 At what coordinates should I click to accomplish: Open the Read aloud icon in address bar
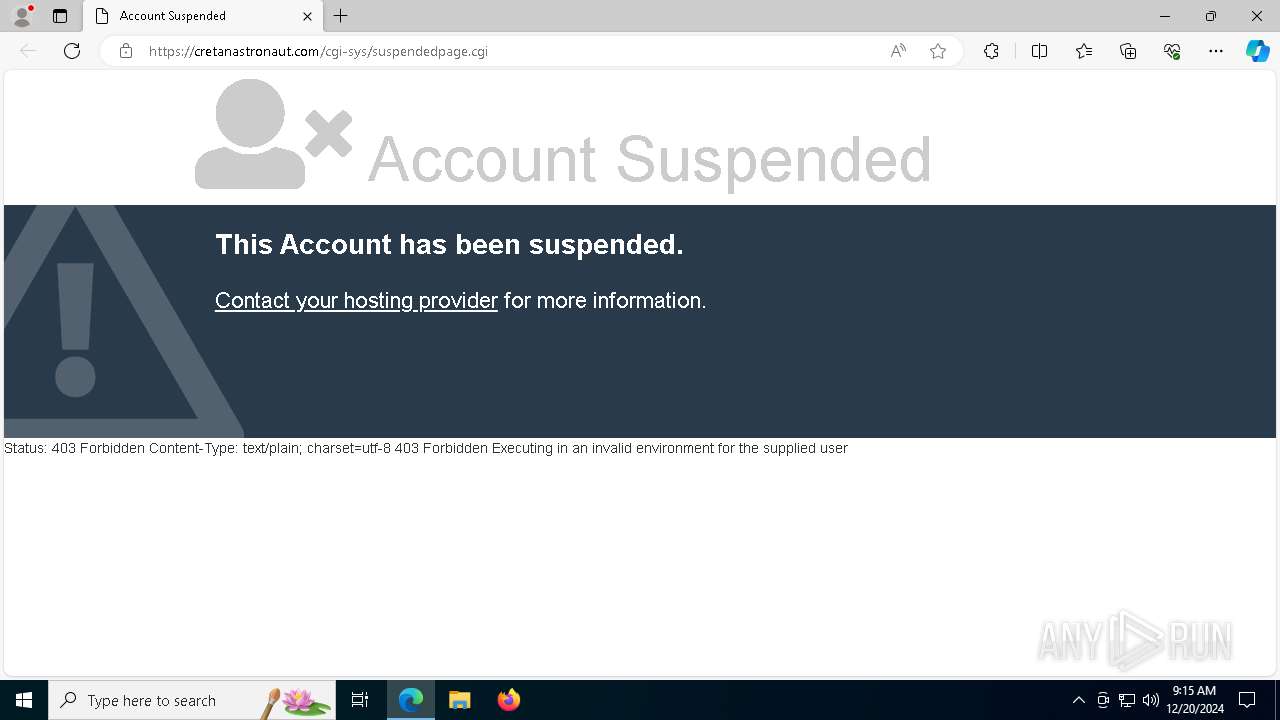(x=898, y=51)
